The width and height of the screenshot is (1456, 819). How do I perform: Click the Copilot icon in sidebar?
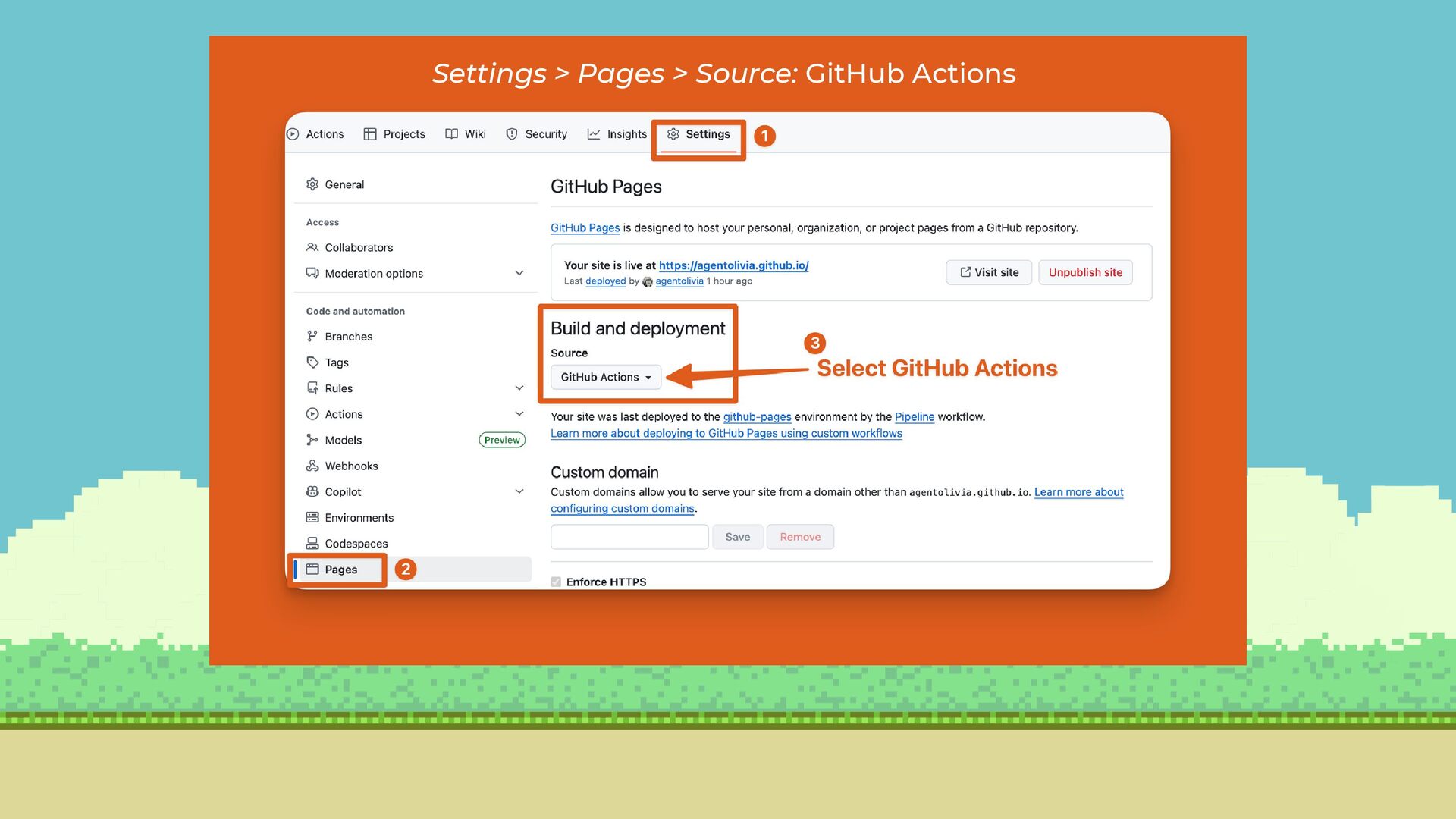312,491
